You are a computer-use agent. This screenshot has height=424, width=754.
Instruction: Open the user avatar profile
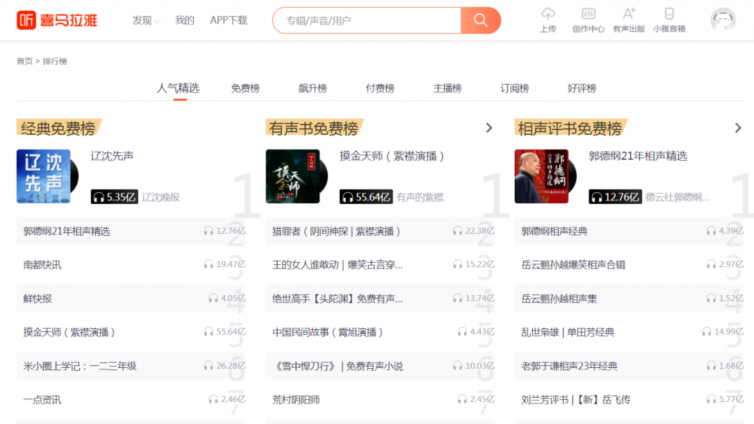(x=723, y=20)
